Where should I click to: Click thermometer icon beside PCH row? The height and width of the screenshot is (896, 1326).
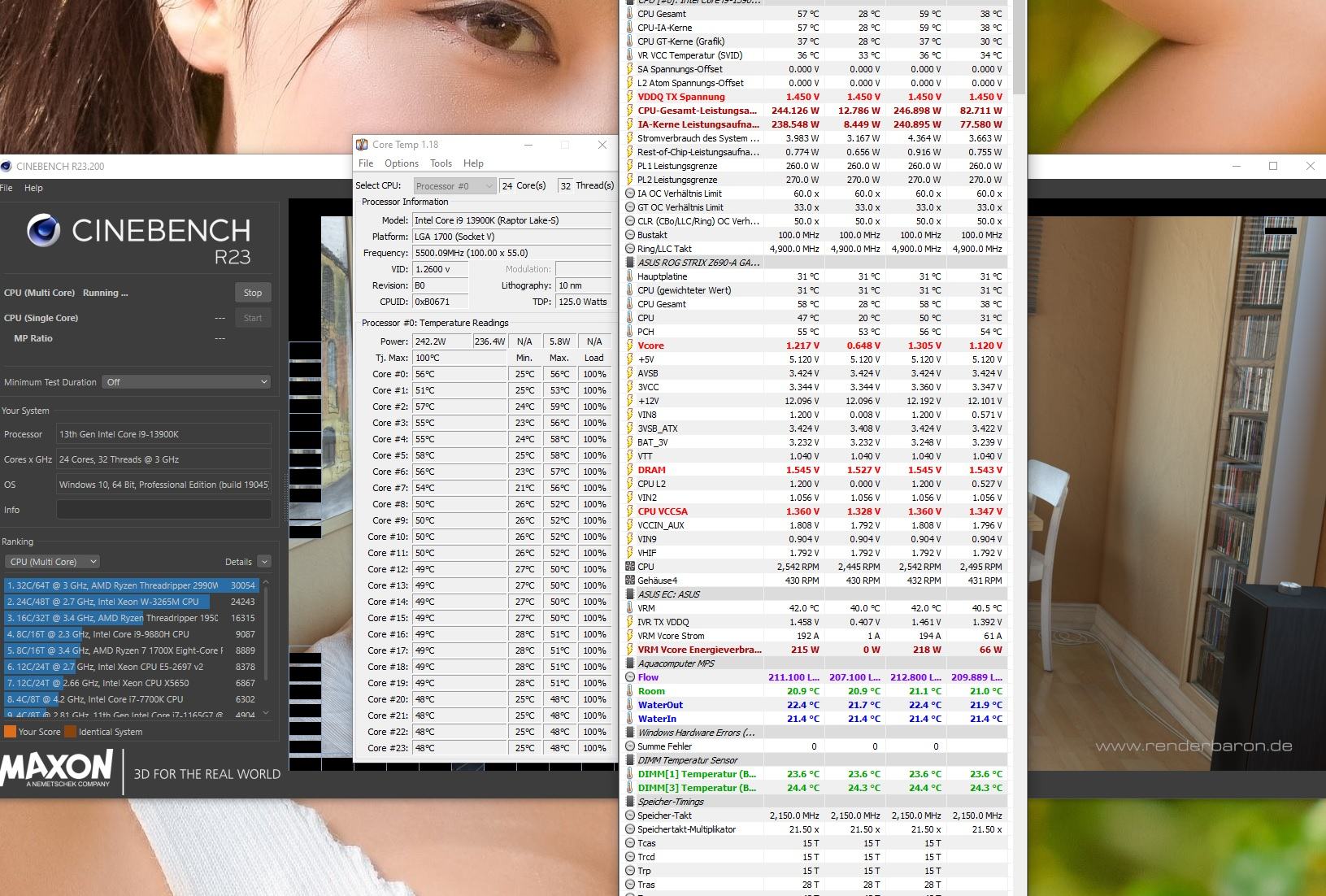pyautogui.click(x=629, y=332)
